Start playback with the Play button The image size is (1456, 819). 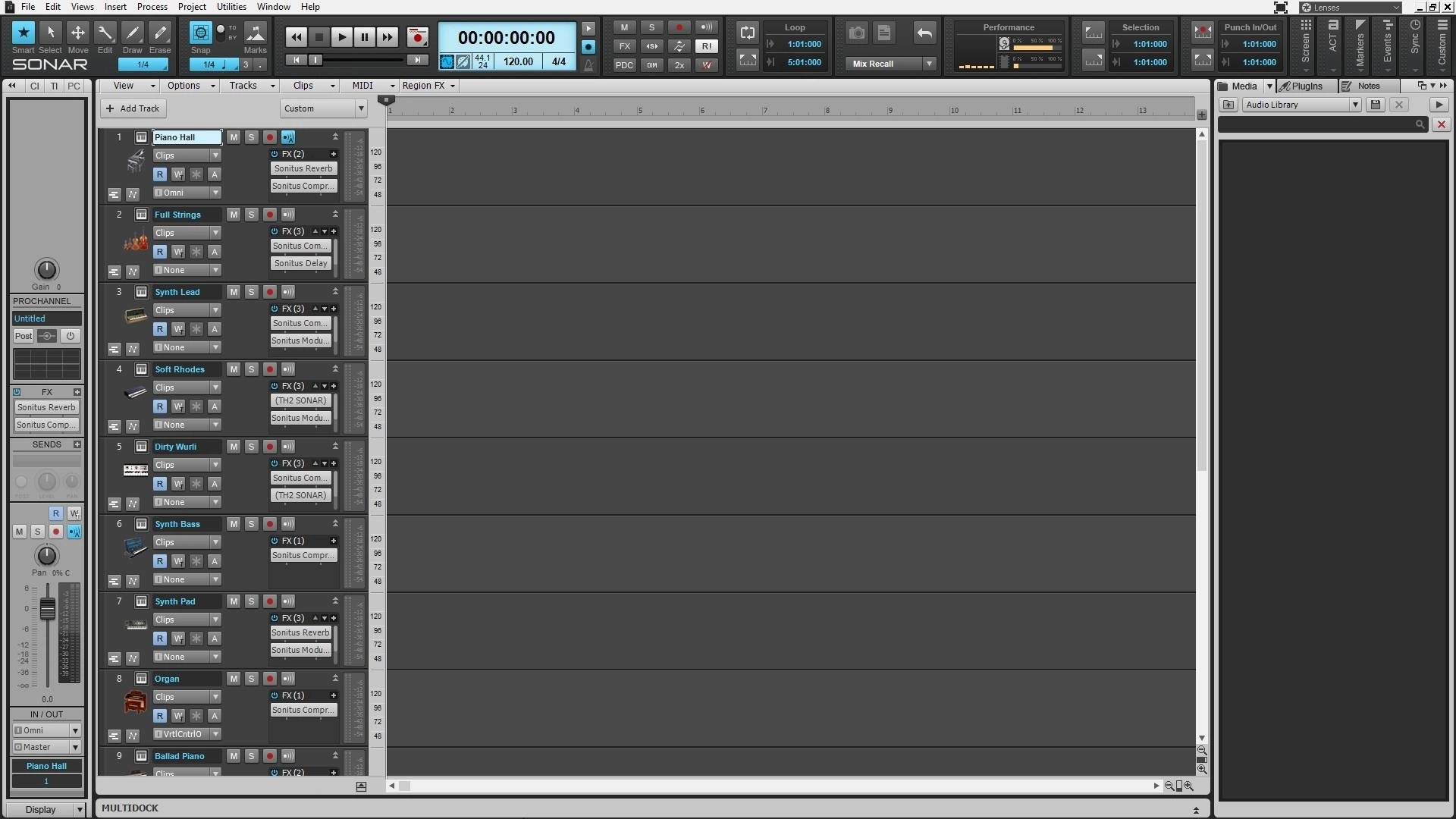tap(341, 36)
